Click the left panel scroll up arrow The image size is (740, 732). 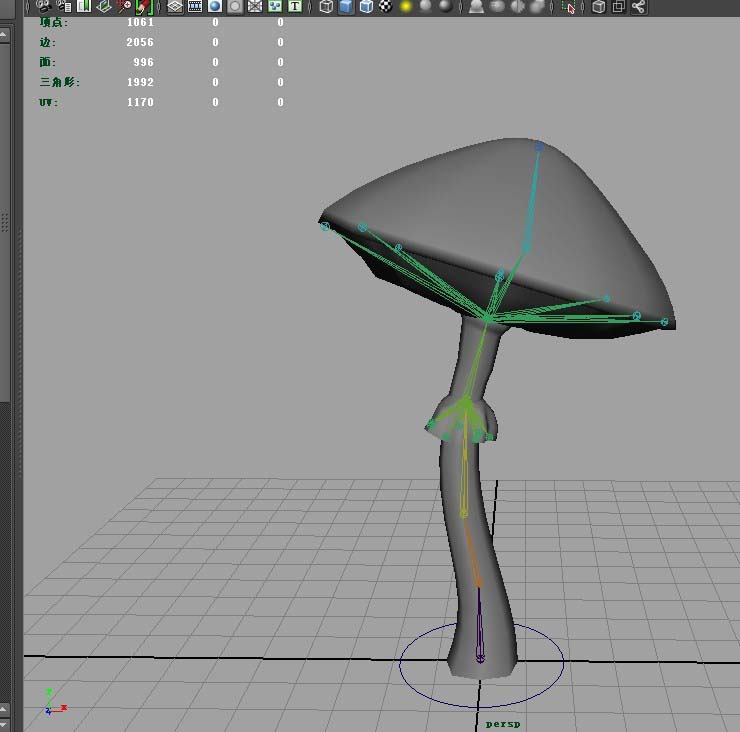[x=5, y=36]
